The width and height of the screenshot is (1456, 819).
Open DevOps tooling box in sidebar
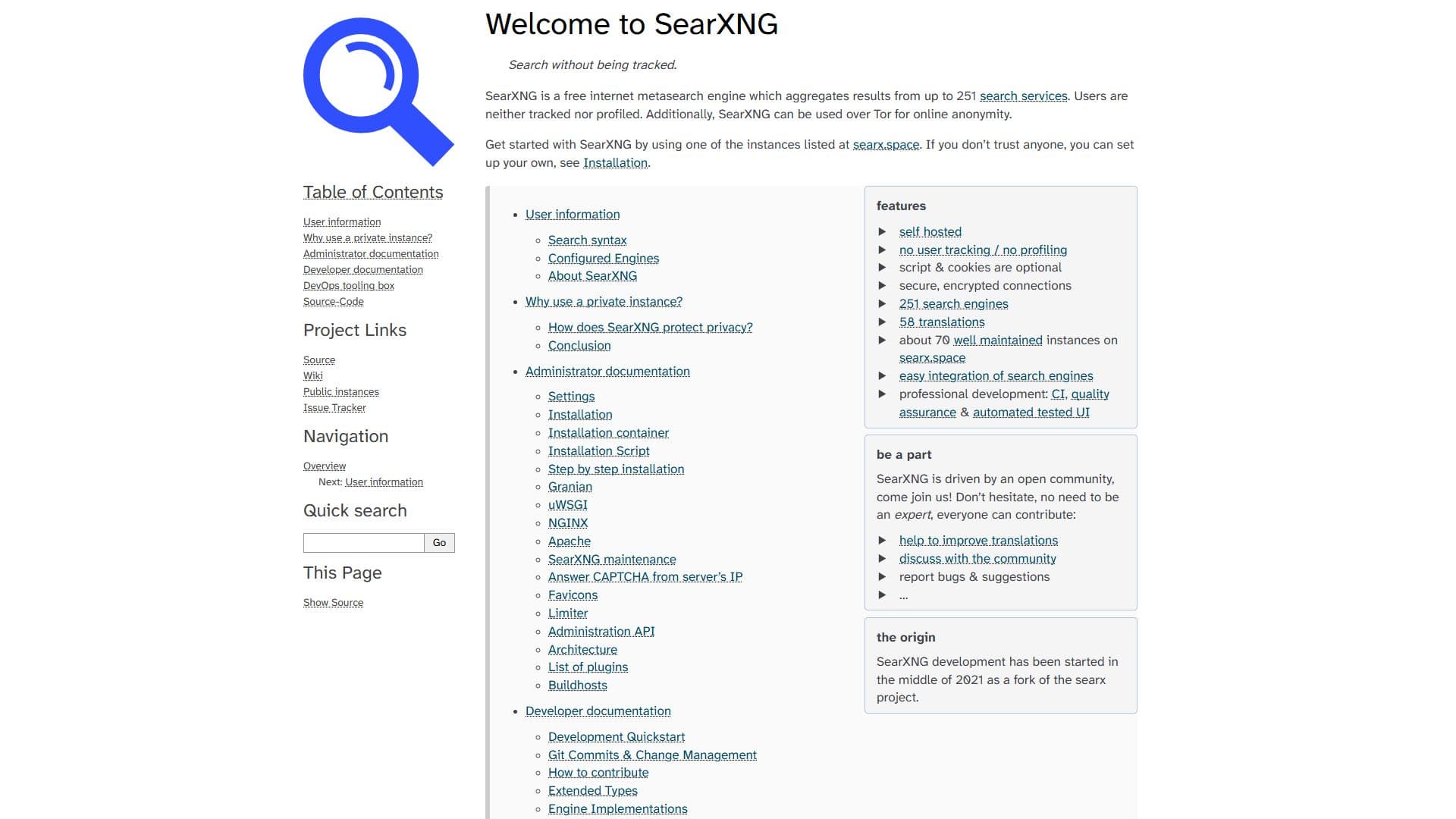pyautogui.click(x=349, y=286)
